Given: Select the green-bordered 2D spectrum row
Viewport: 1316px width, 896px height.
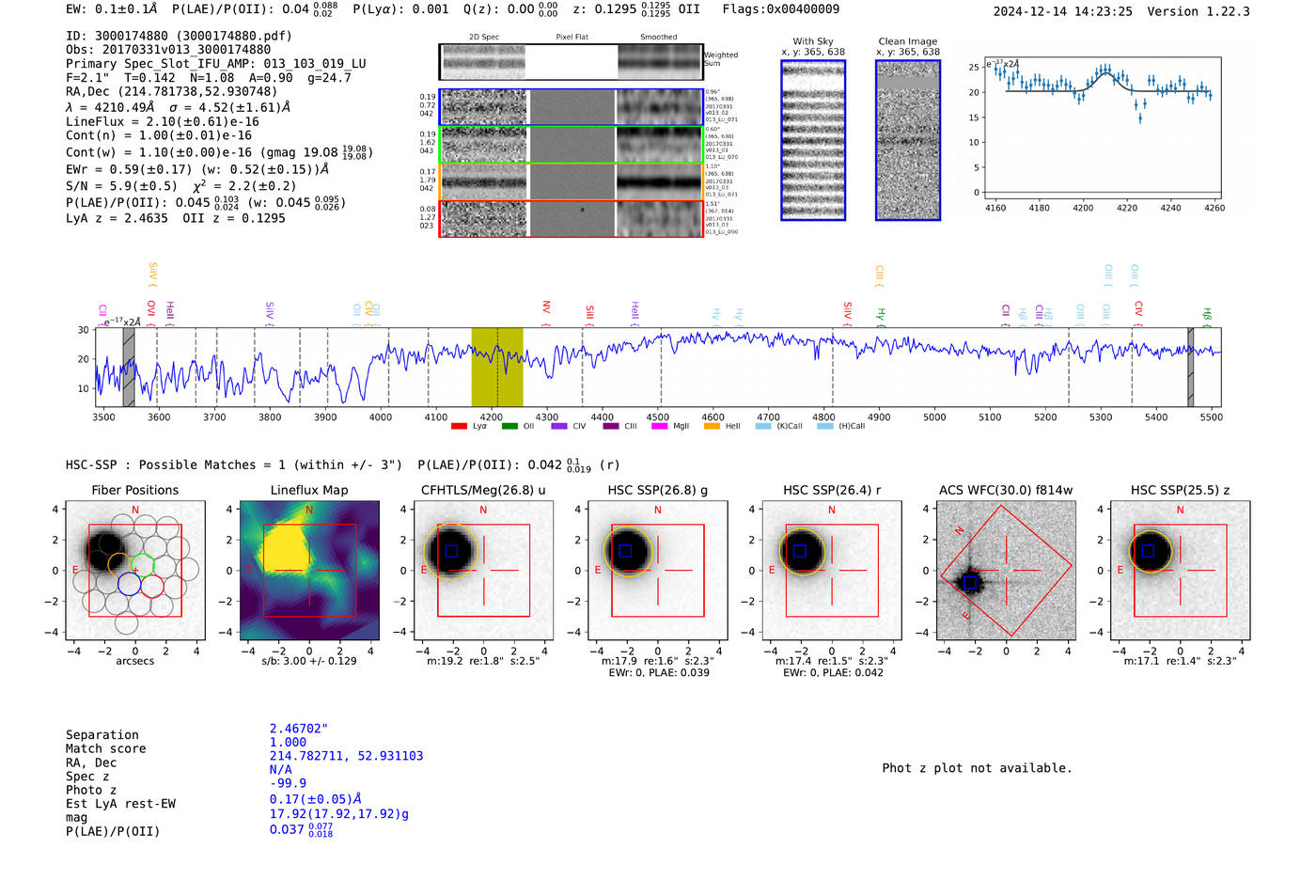Looking at the screenshot, I should (571, 145).
